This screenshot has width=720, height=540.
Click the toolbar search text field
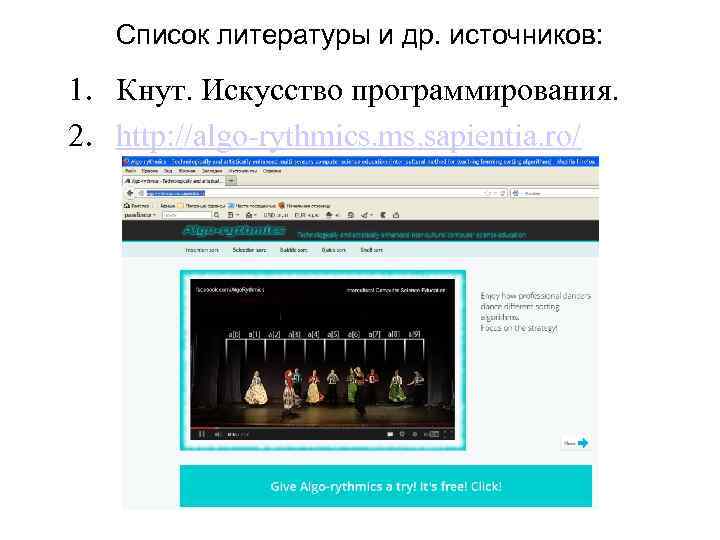pos(186,215)
